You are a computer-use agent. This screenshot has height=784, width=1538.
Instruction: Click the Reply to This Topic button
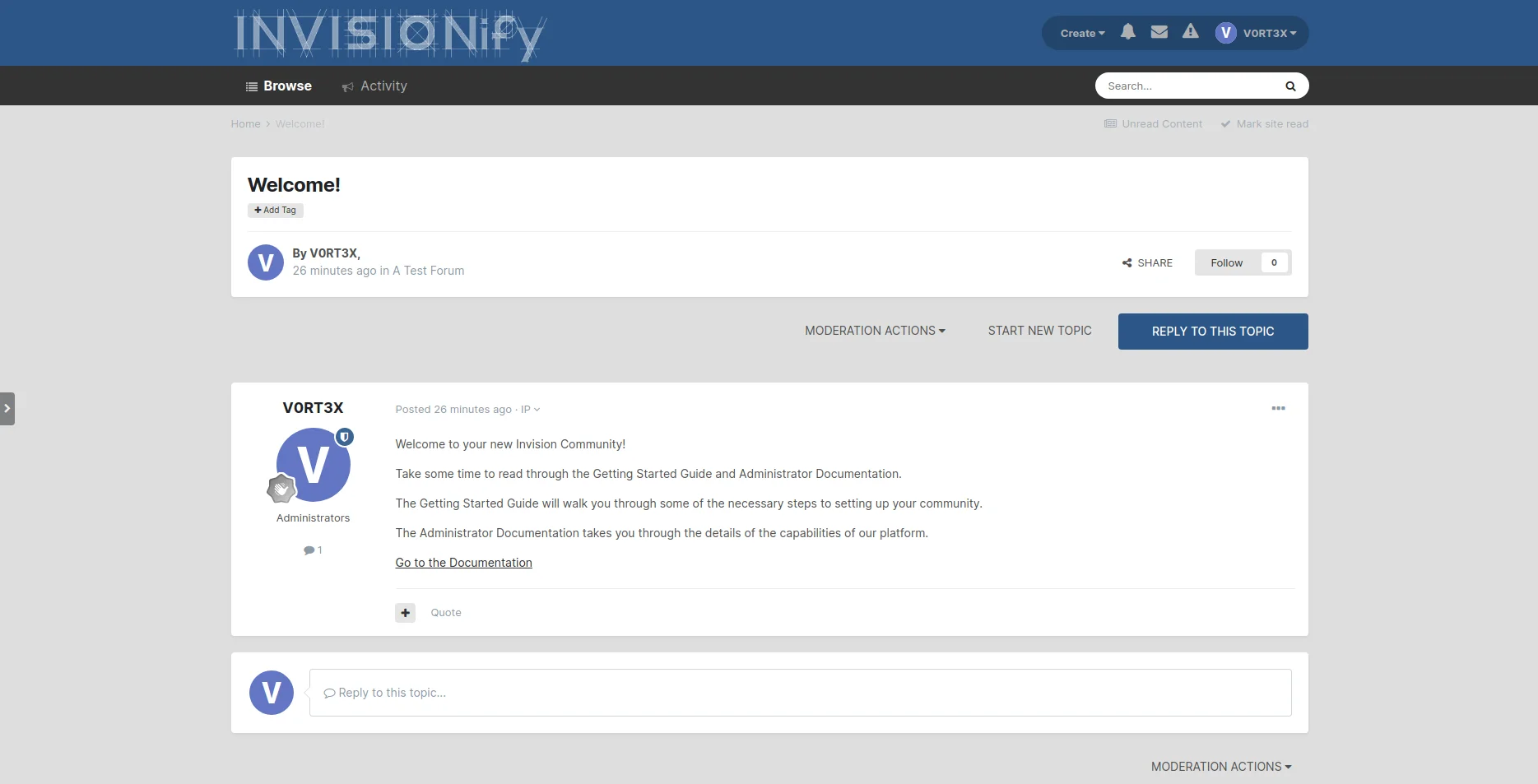(1212, 332)
